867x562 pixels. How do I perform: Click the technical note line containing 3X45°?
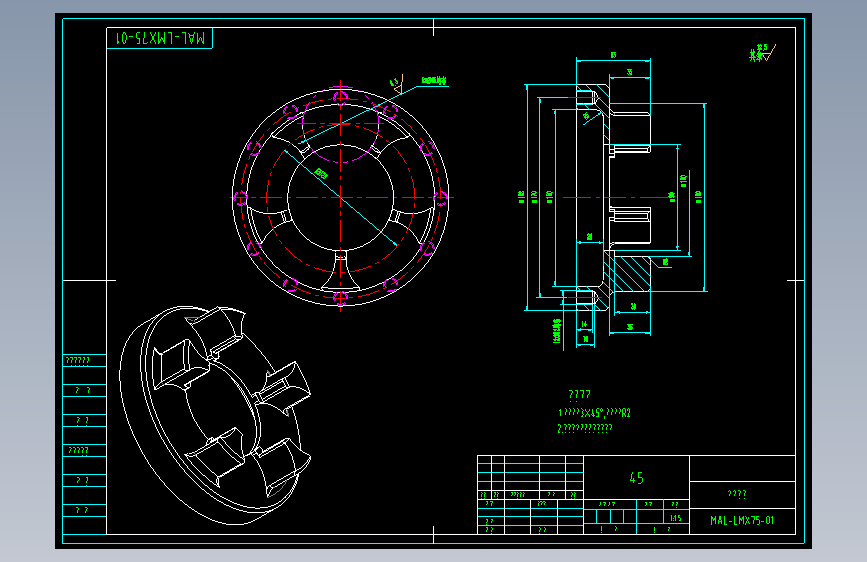[x=594, y=413]
